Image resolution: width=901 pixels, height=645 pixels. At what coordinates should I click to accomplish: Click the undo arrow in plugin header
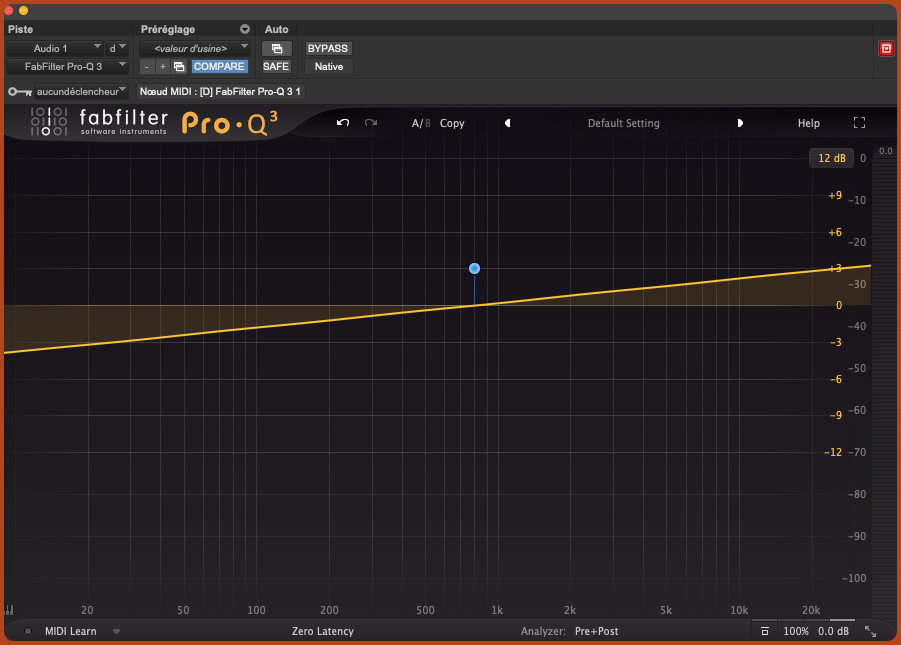[342, 122]
